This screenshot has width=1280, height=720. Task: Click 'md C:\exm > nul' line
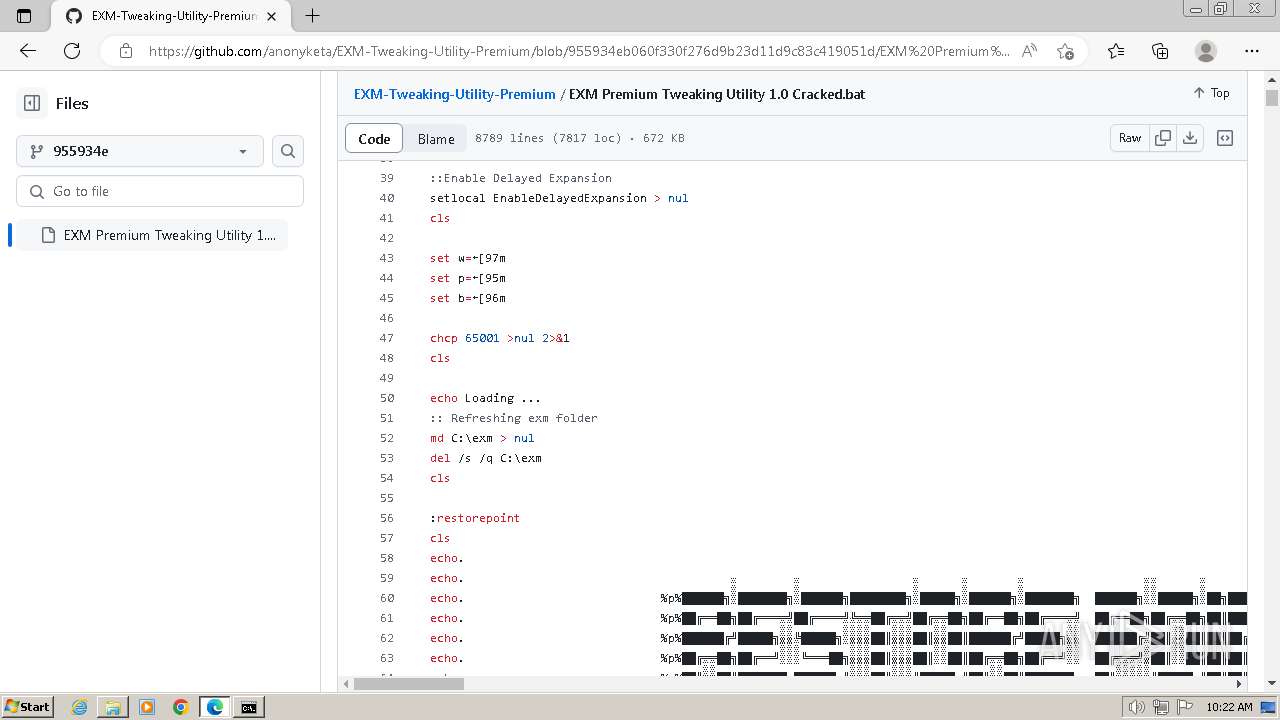click(x=482, y=438)
